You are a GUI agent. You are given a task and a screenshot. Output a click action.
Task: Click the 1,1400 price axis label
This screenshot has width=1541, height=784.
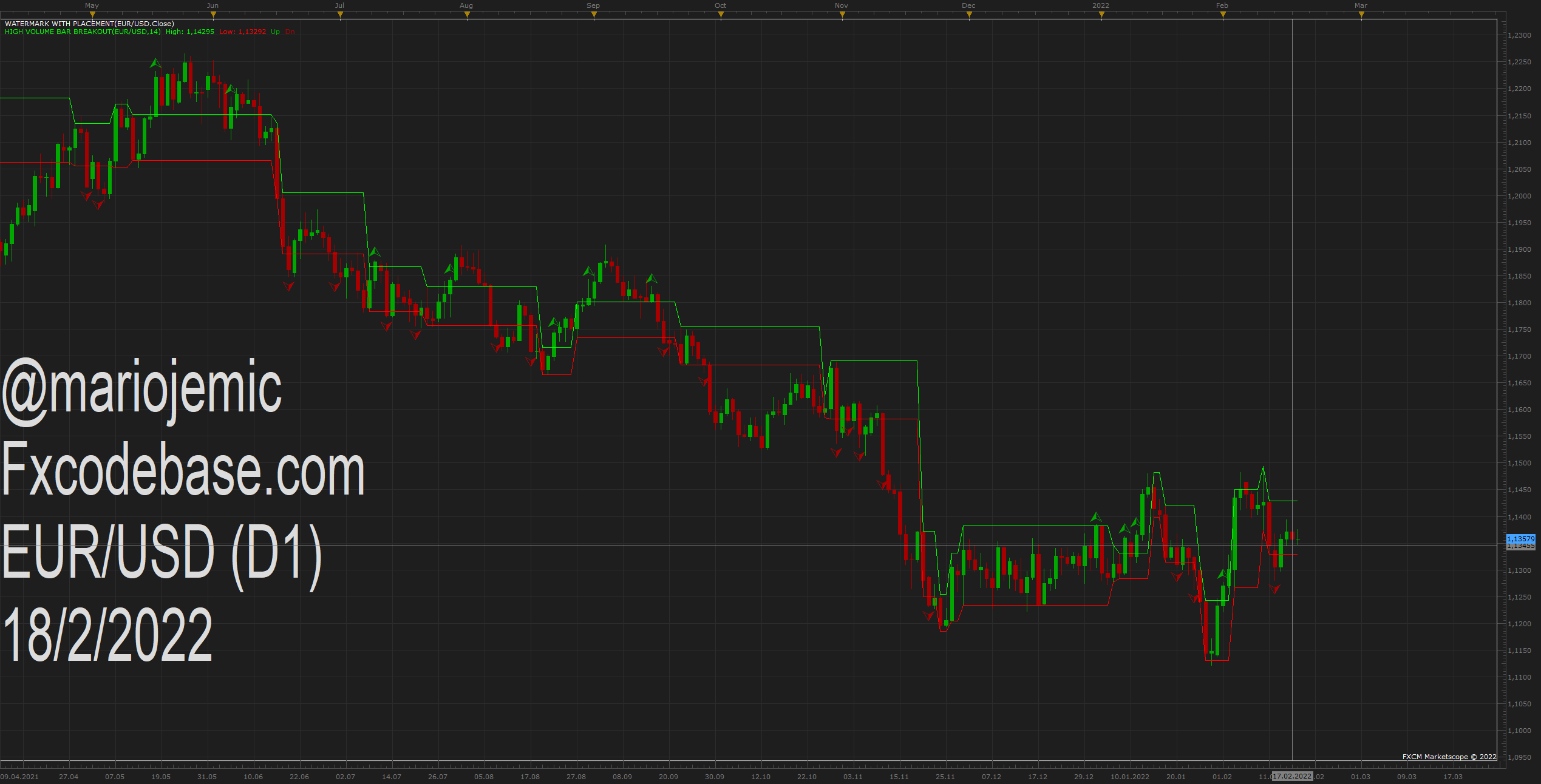1519,517
